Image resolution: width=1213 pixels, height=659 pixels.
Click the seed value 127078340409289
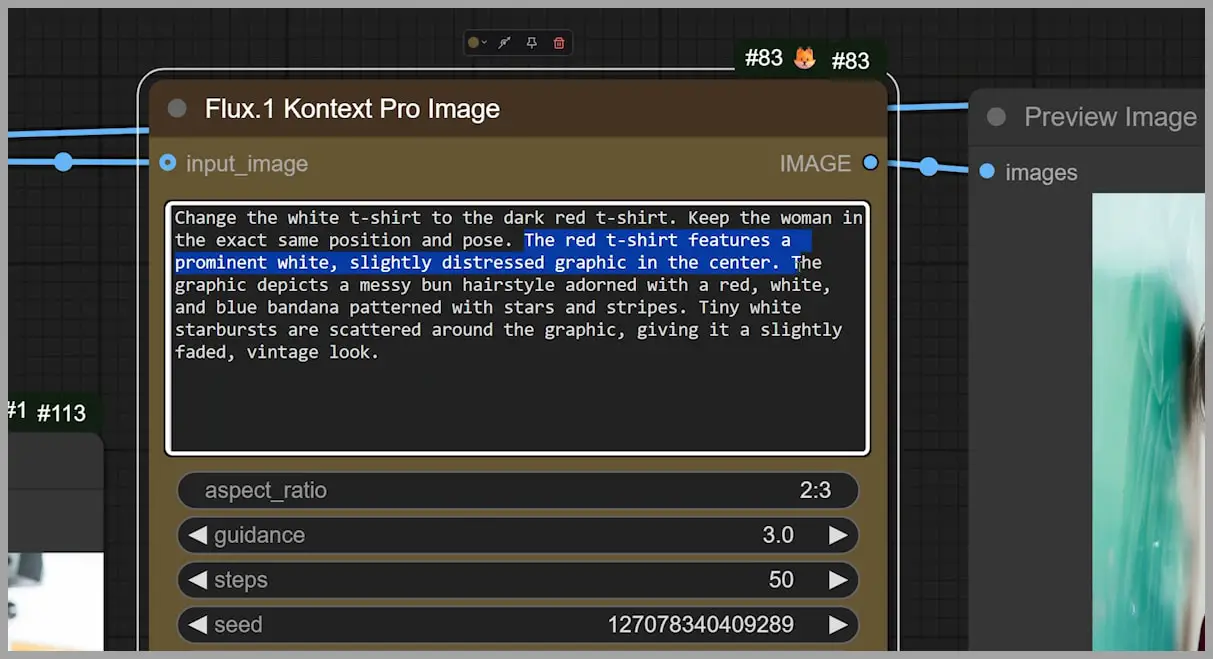(700, 625)
